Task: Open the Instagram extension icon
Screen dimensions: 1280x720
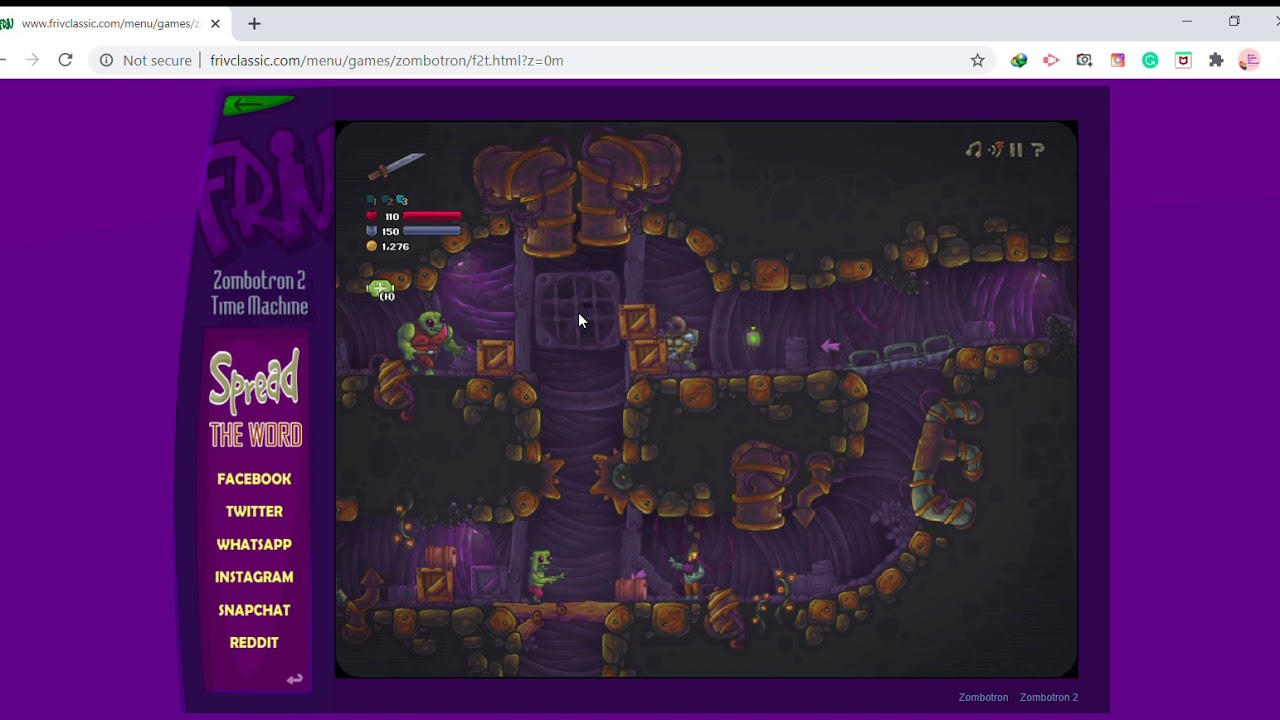Action: 1117,60
